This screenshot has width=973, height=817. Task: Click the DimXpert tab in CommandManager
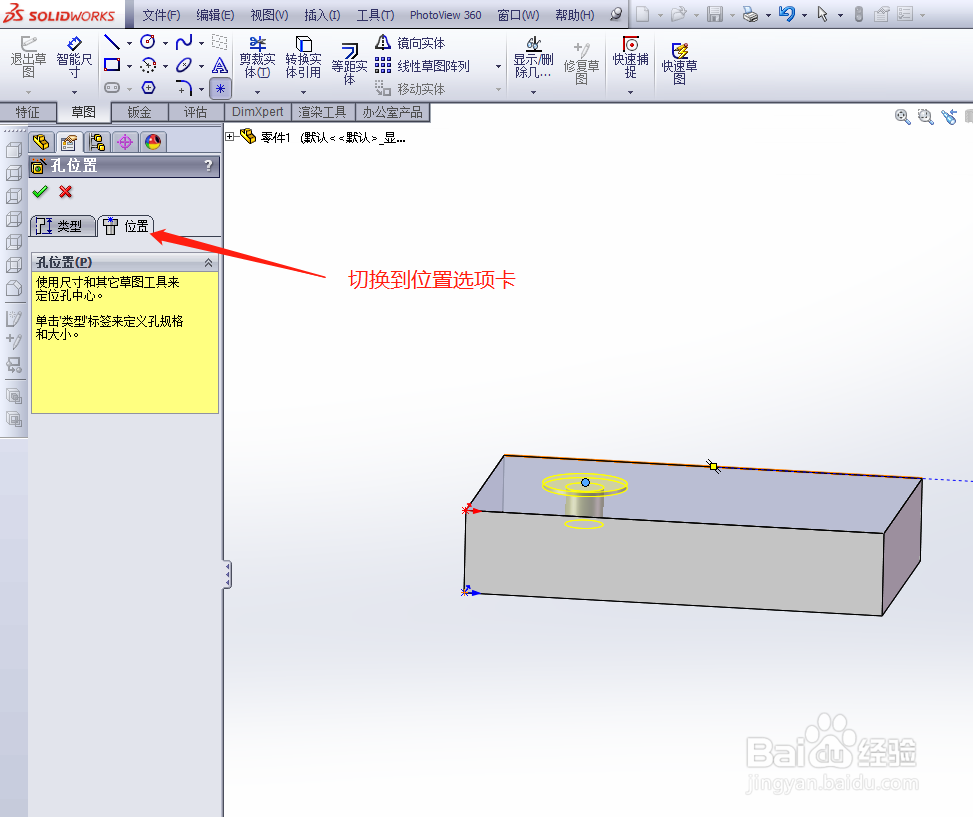click(257, 112)
